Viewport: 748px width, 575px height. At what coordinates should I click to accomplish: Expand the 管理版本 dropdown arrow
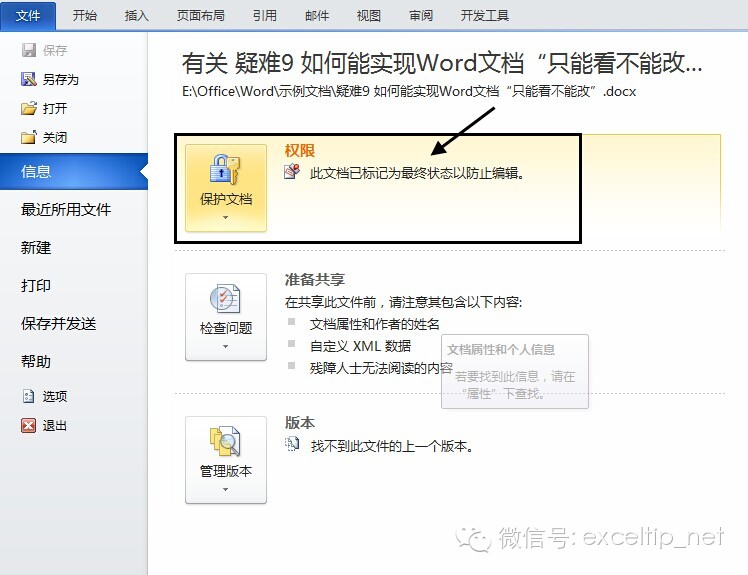(x=226, y=490)
